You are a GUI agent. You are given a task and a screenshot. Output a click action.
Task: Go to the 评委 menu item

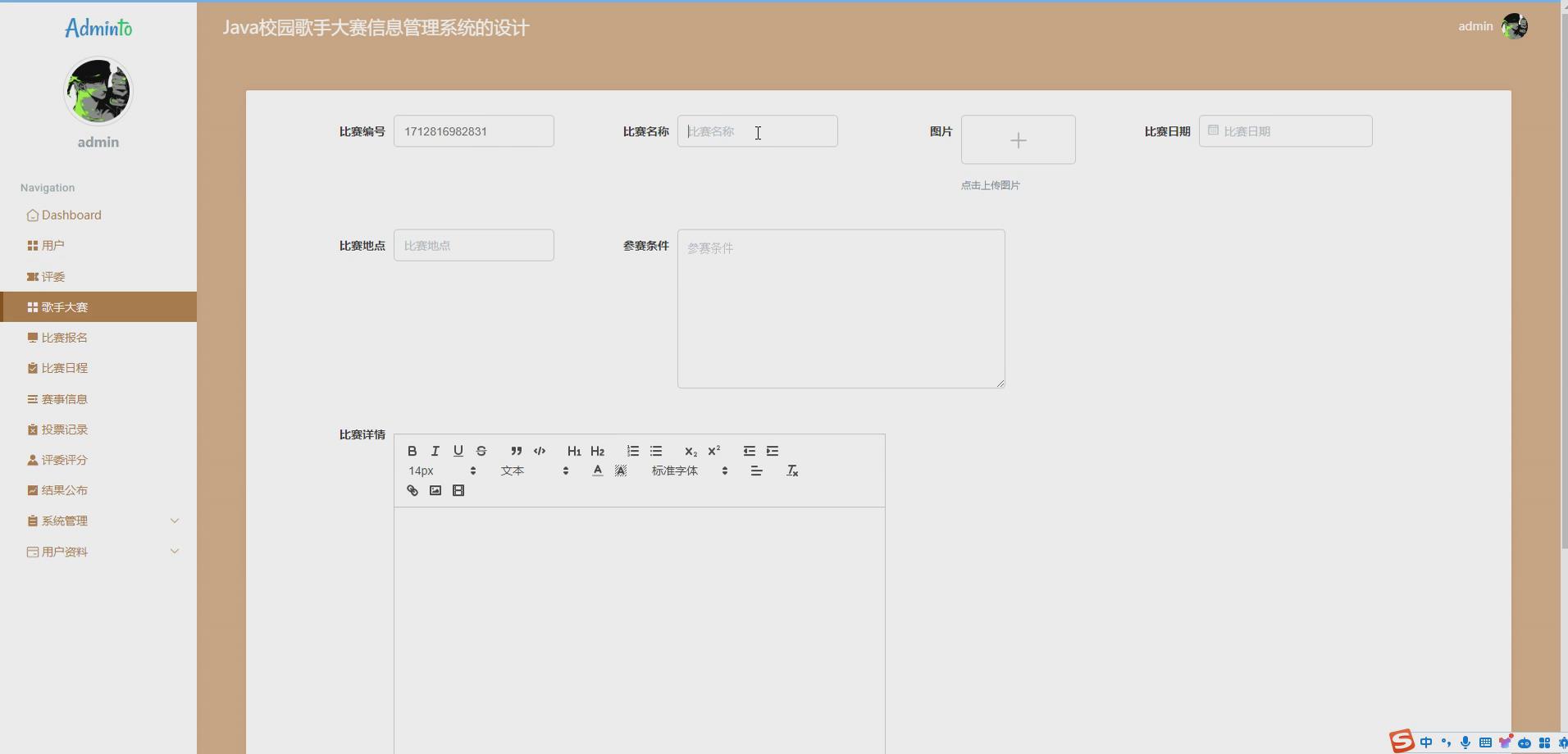pyautogui.click(x=98, y=276)
